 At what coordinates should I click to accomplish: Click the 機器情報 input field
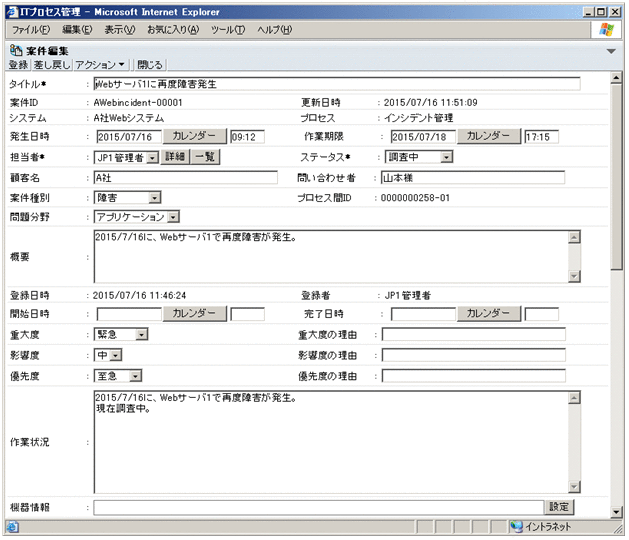[319, 508]
